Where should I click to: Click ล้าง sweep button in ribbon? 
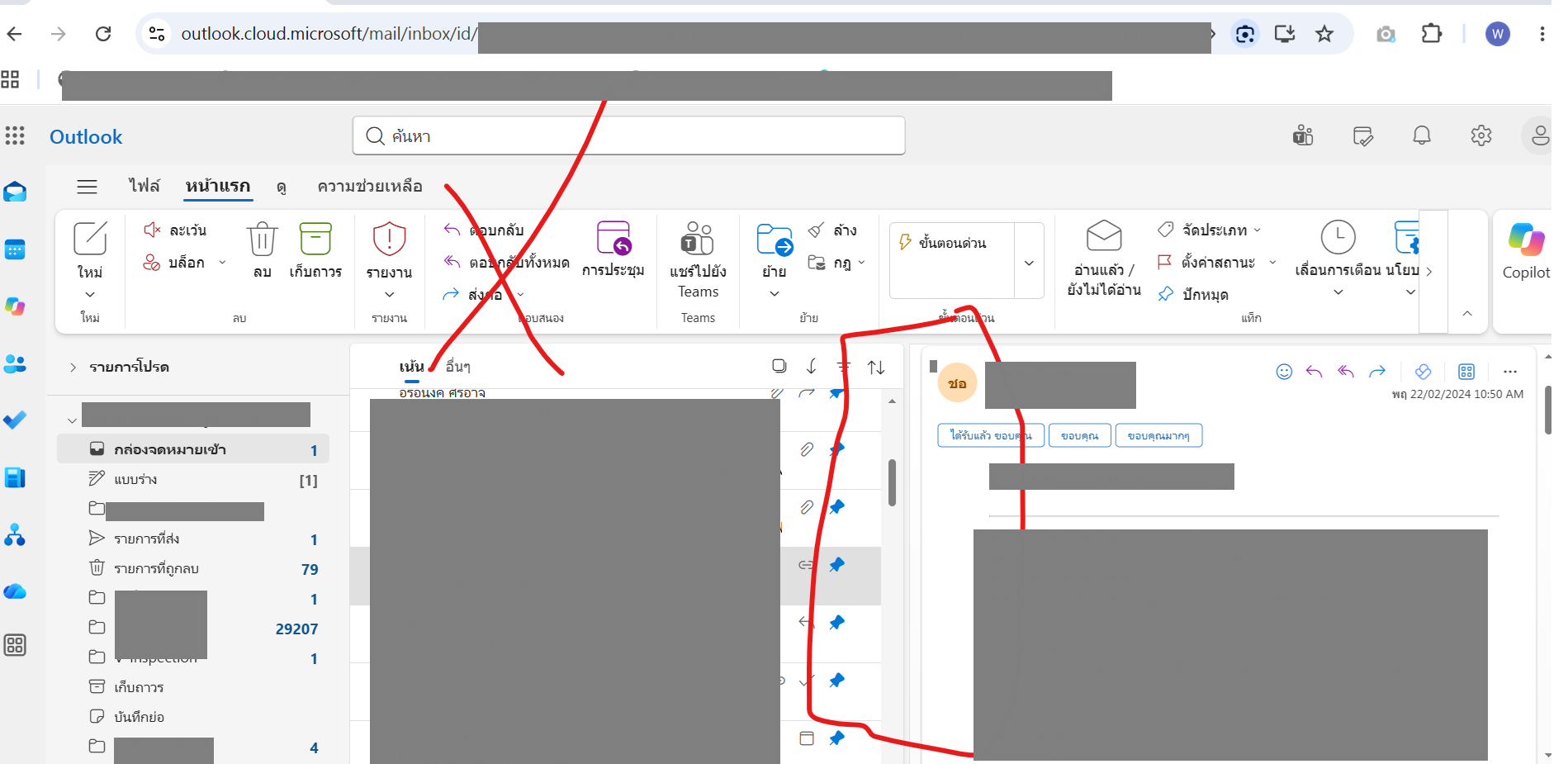[x=832, y=230]
